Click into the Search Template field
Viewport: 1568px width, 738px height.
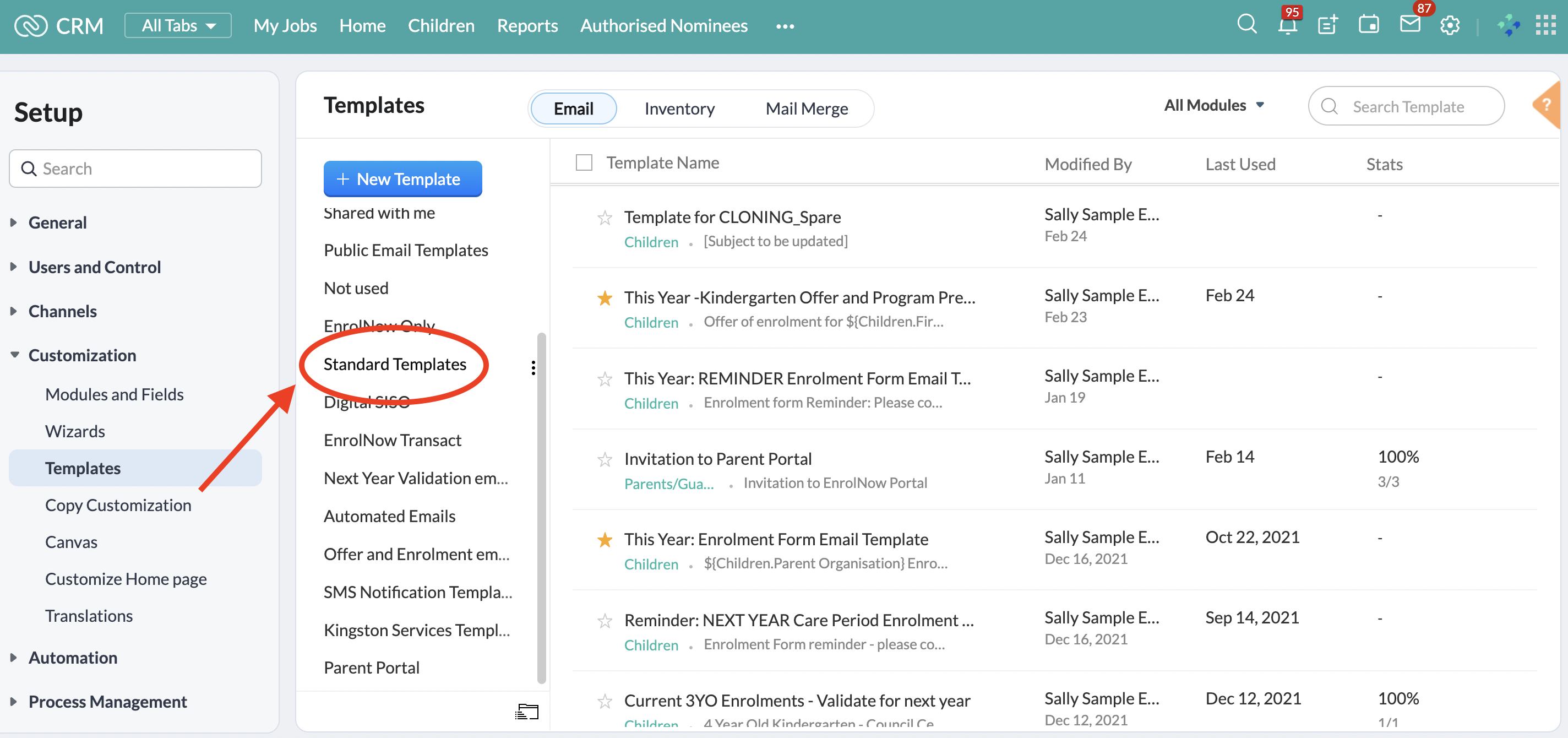point(1408,106)
